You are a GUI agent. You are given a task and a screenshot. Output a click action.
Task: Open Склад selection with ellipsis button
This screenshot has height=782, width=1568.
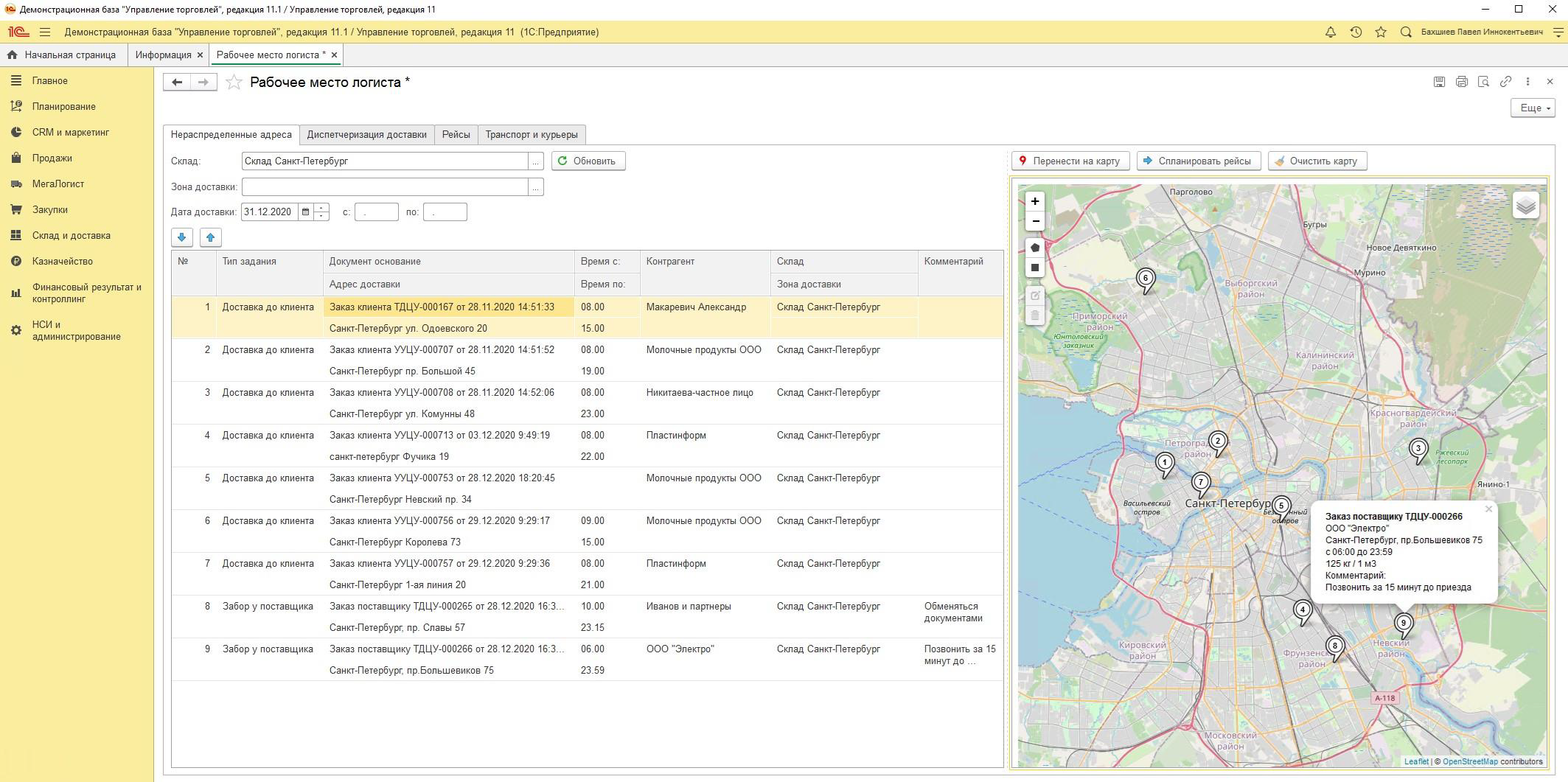click(x=536, y=161)
